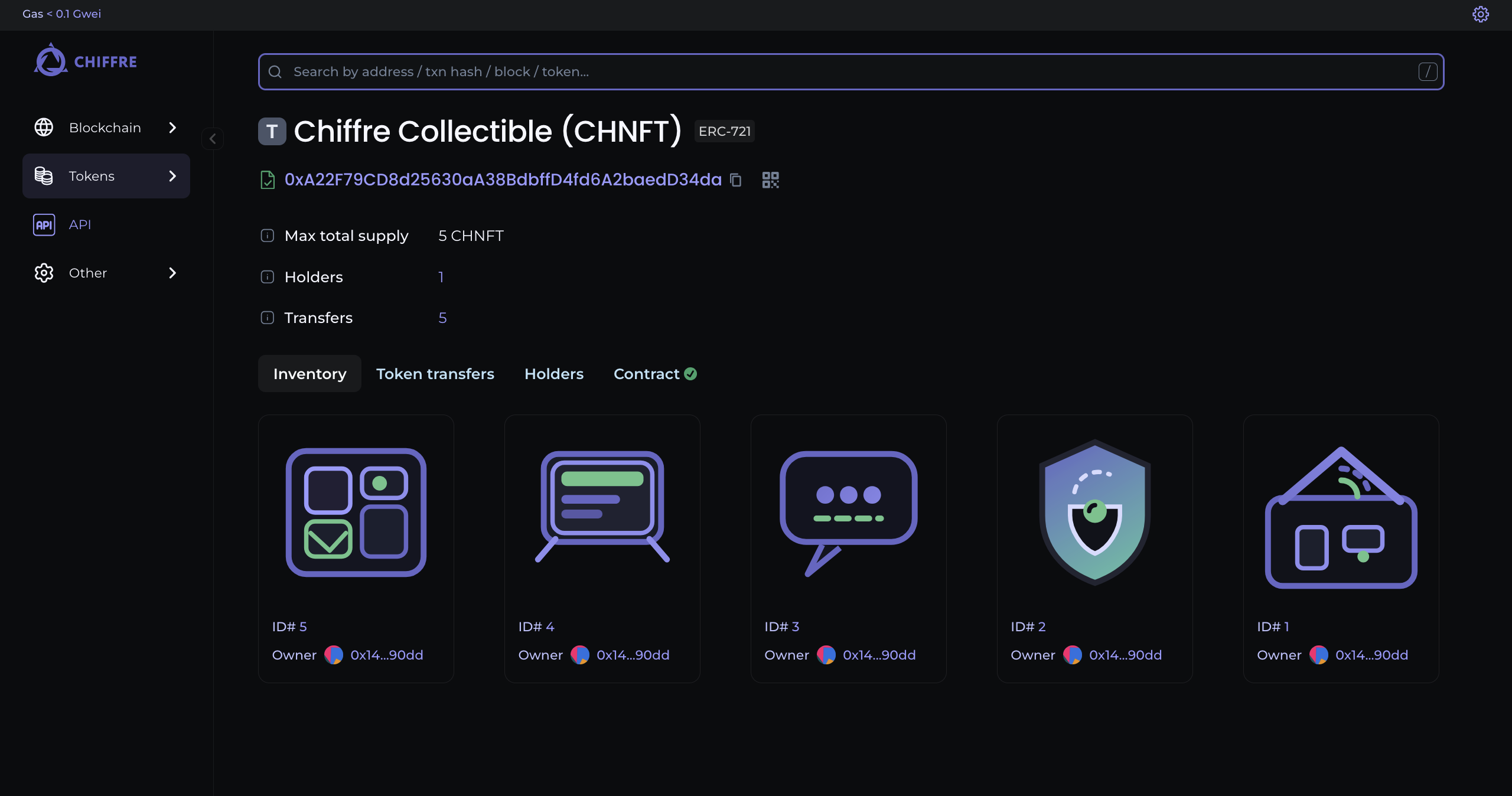This screenshot has width=1512, height=796.
Task: Open the Holders tab
Action: click(x=553, y=374)
